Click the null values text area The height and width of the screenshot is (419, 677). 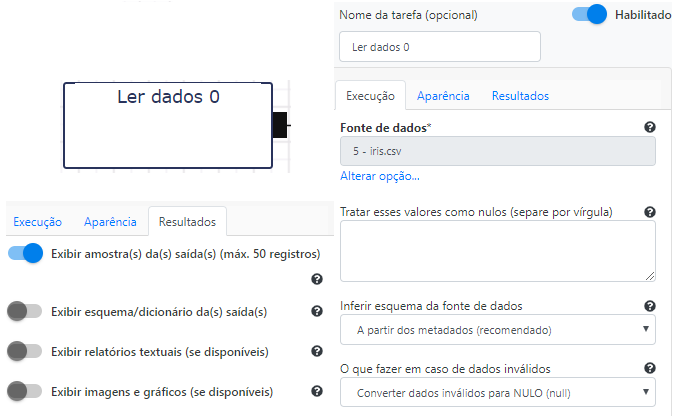click(498, 251)
